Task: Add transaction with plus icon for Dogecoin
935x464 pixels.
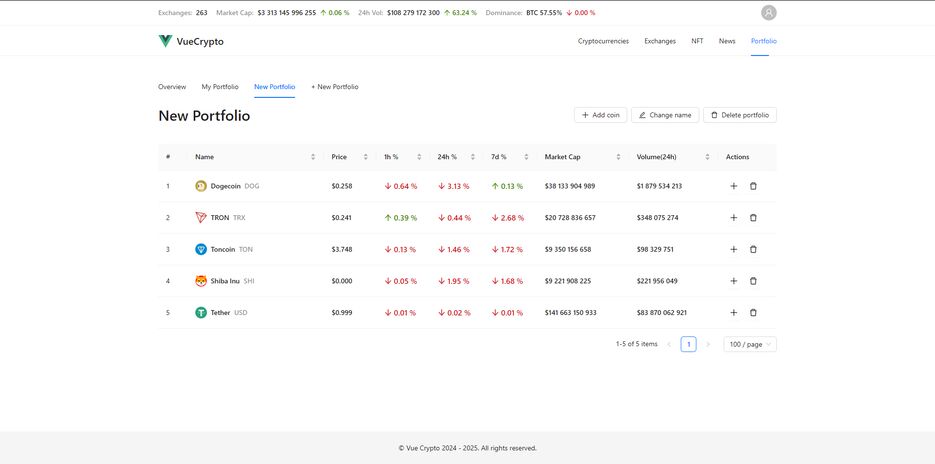Action: click(733, 186)
